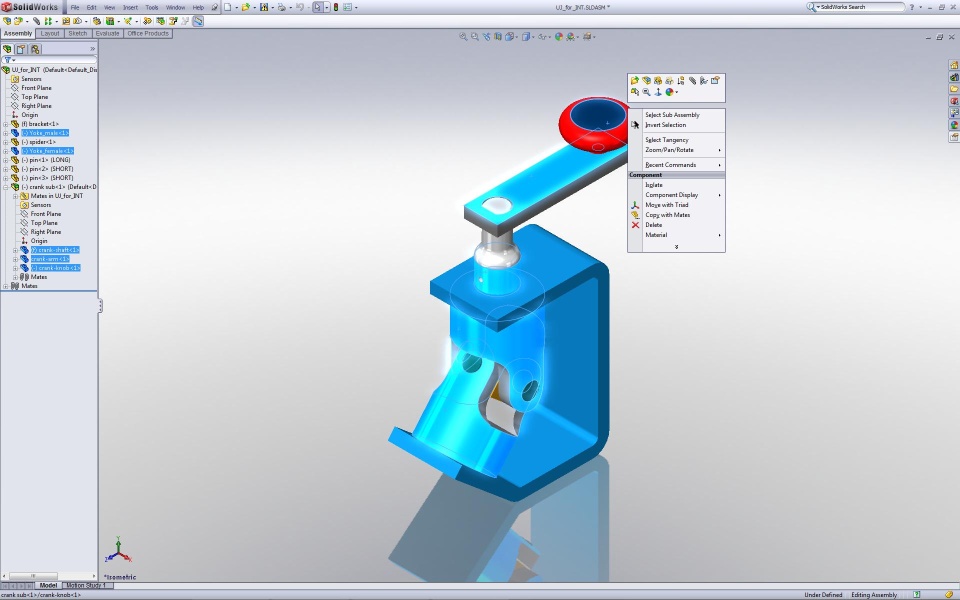Click Component Properties icon in context toolbar
Viewport: 960px width, 600px height.
pos(715,80)
